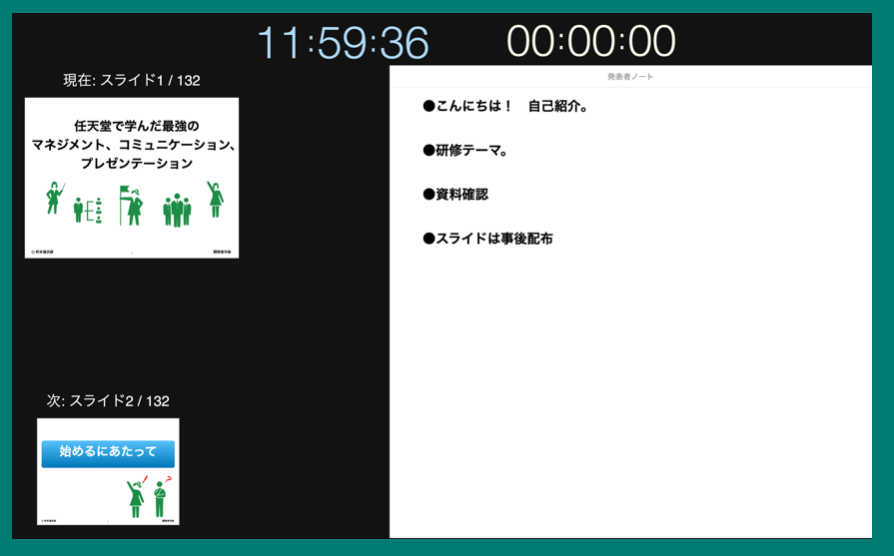Click the 発表者ノート header
Screen dimensions: 894x556
click(x=630, y=76)
